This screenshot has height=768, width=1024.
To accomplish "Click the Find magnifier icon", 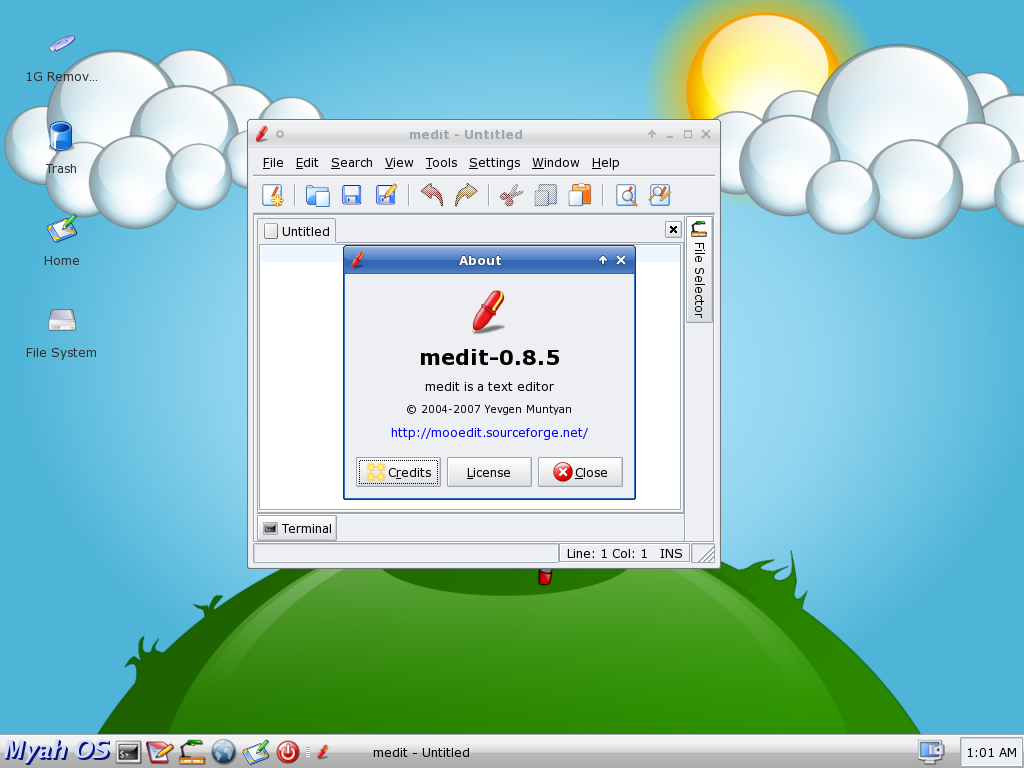I will (626, 195).
